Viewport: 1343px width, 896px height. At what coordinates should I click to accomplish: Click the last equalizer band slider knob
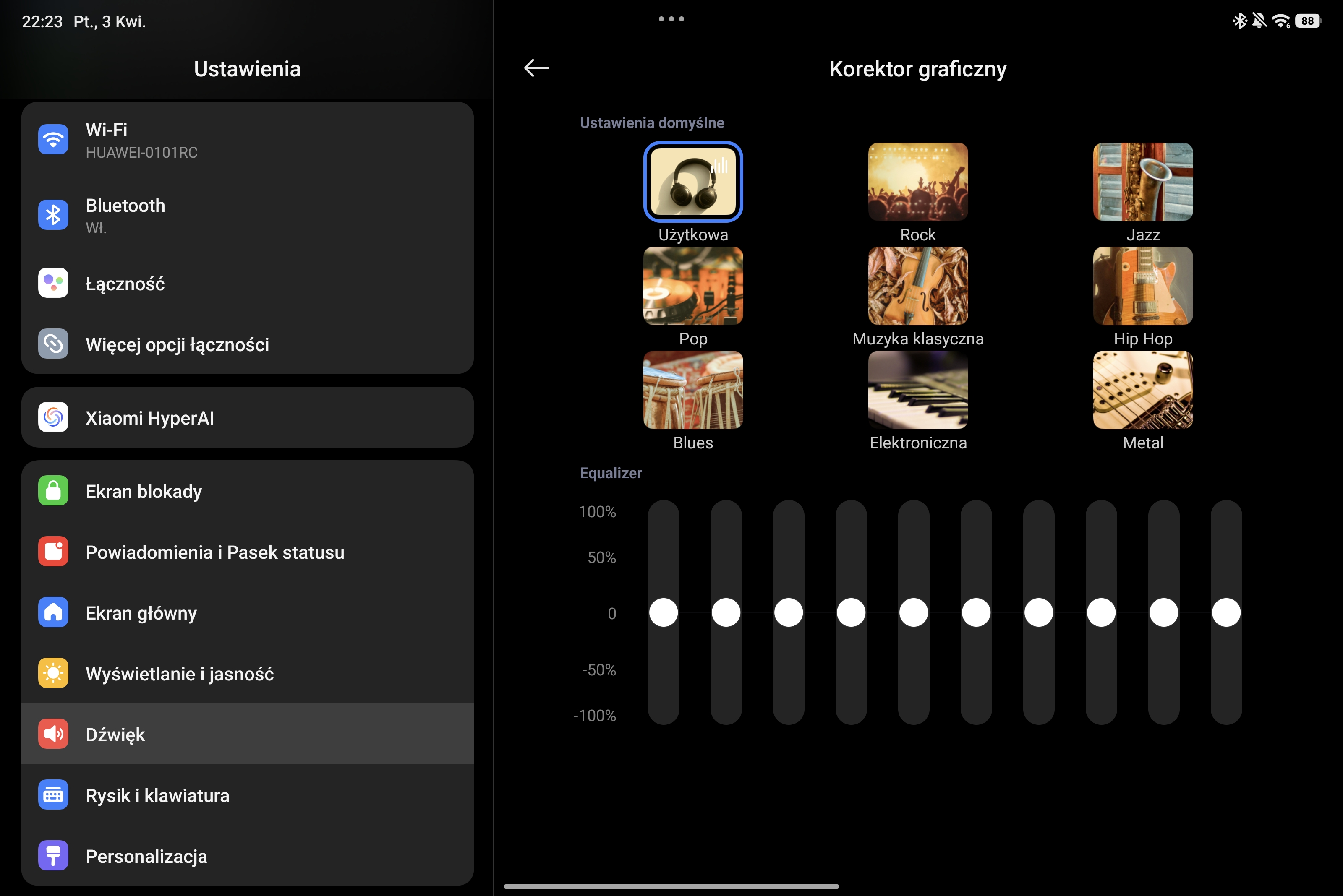(x=1226, y=612)
